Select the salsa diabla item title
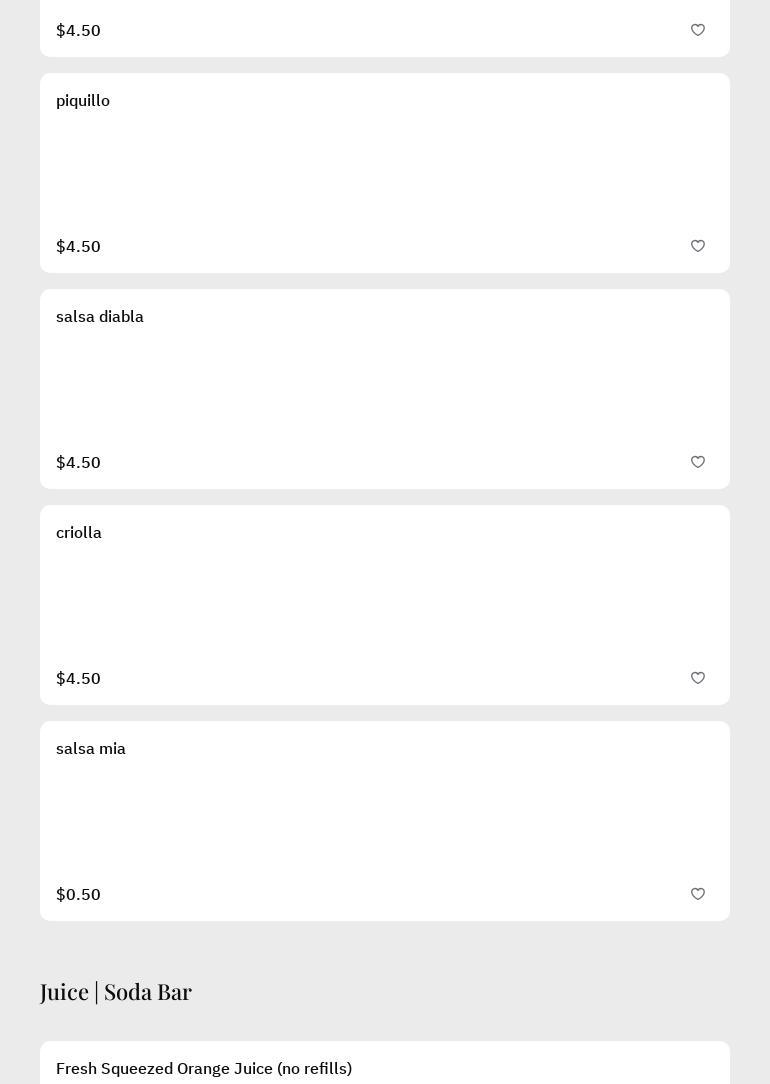The height and width of the screenshot is (1084, 770). click(x=100, y=317)
